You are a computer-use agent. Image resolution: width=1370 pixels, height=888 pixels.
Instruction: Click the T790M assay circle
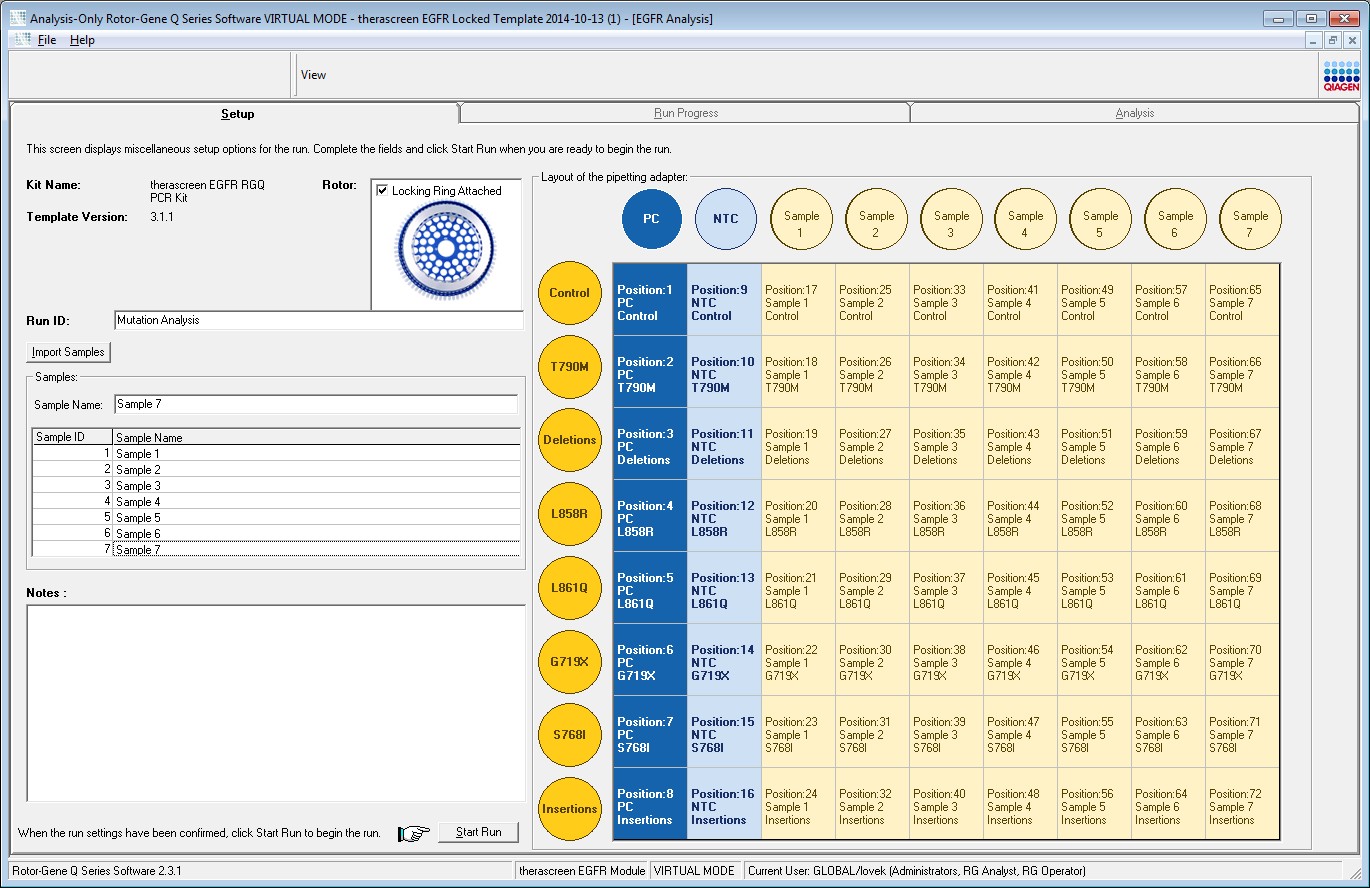(569, 367)
